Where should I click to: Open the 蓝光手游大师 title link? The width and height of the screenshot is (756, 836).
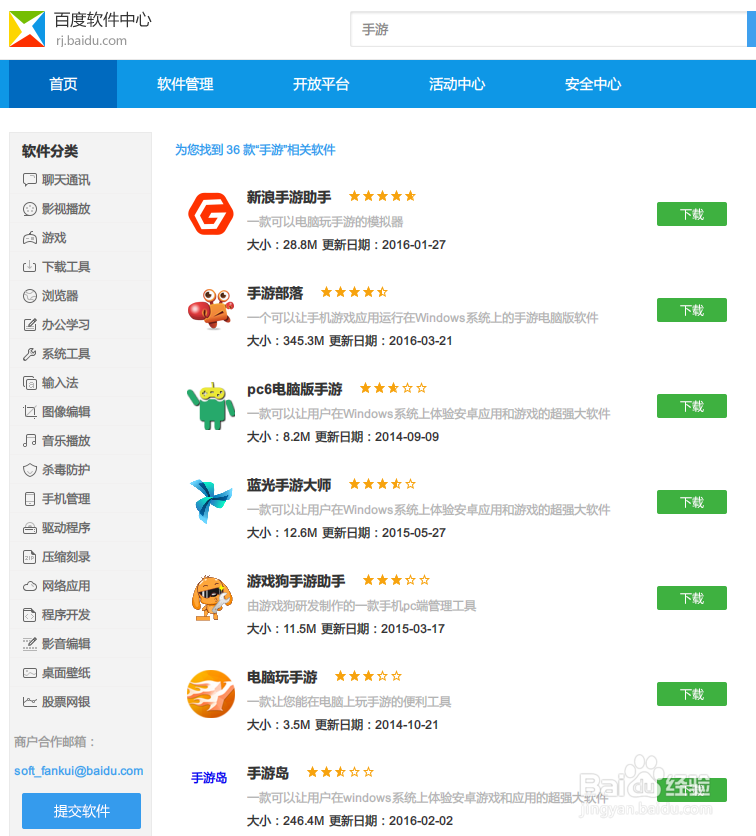click(x=289, y=485)
